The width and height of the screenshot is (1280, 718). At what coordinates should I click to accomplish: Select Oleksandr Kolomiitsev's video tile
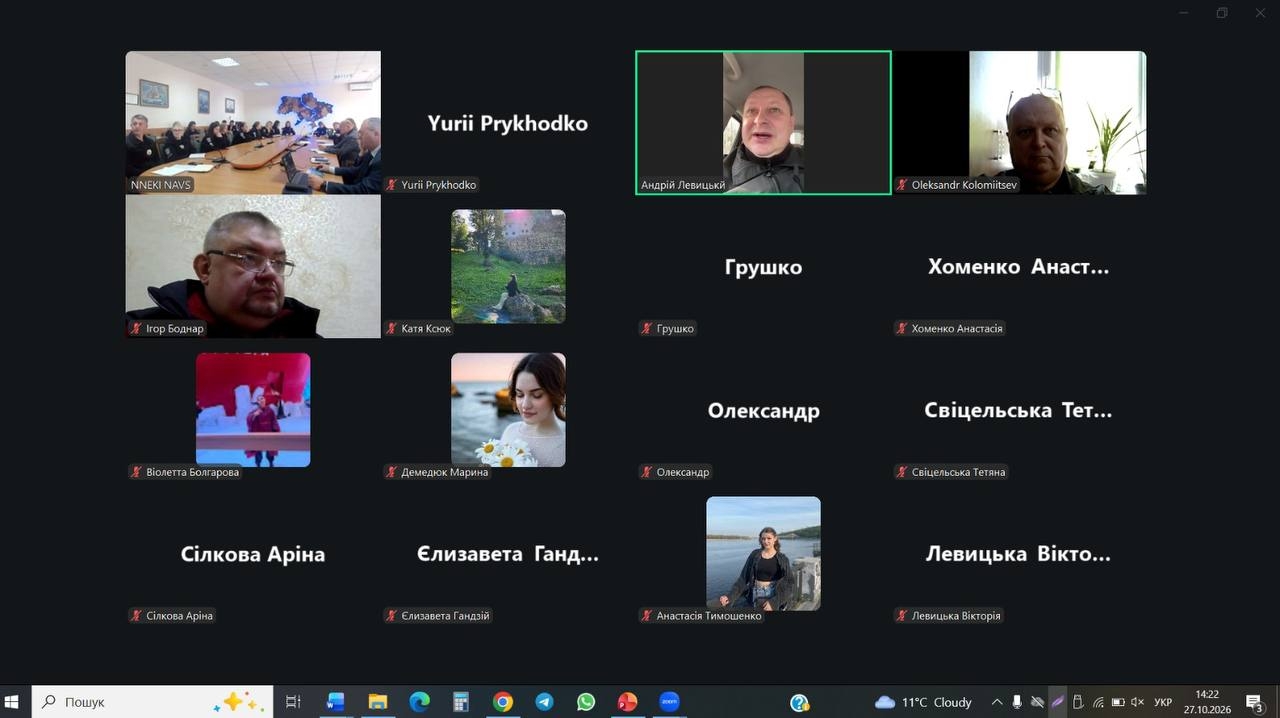click(1019, 122)
